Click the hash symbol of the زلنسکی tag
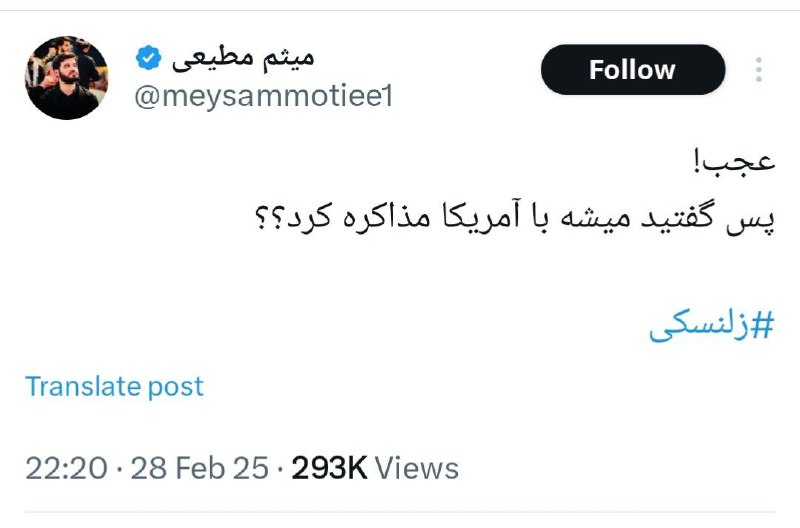Image resolution: width=800 pixels, height=528 pixels. click(x=763, y=325)
